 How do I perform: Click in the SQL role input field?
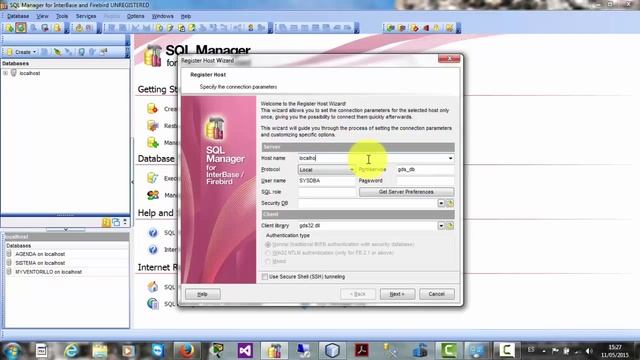coord(327,192)
